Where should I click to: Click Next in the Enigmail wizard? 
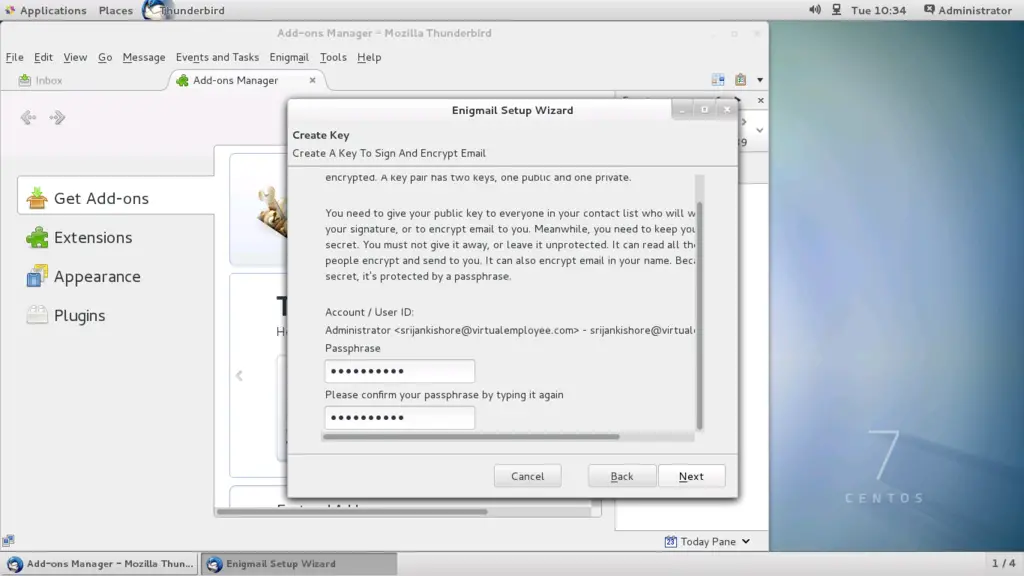[691, 476]
